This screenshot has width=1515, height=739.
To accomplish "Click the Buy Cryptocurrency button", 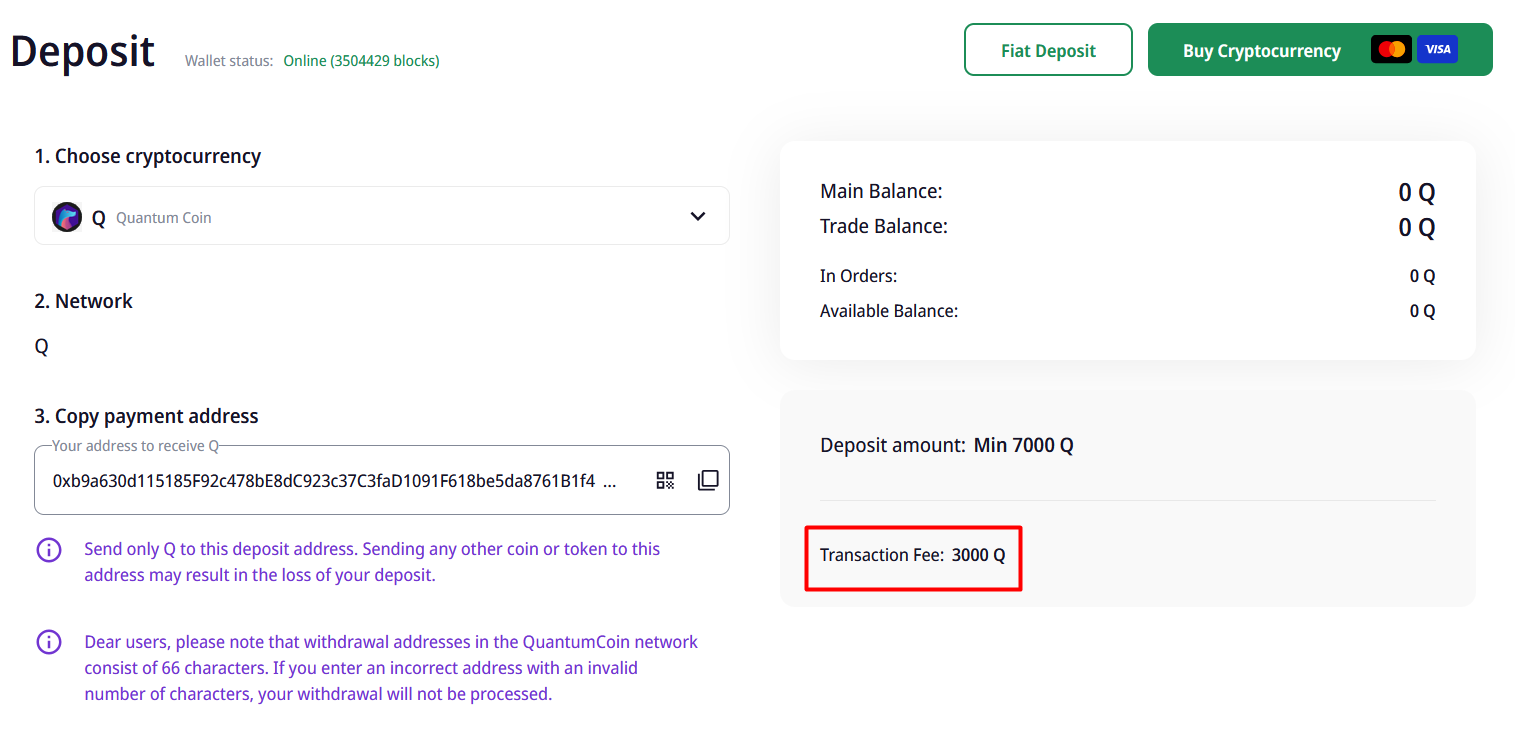I will pyautogui.click(x=1261, y=51).
